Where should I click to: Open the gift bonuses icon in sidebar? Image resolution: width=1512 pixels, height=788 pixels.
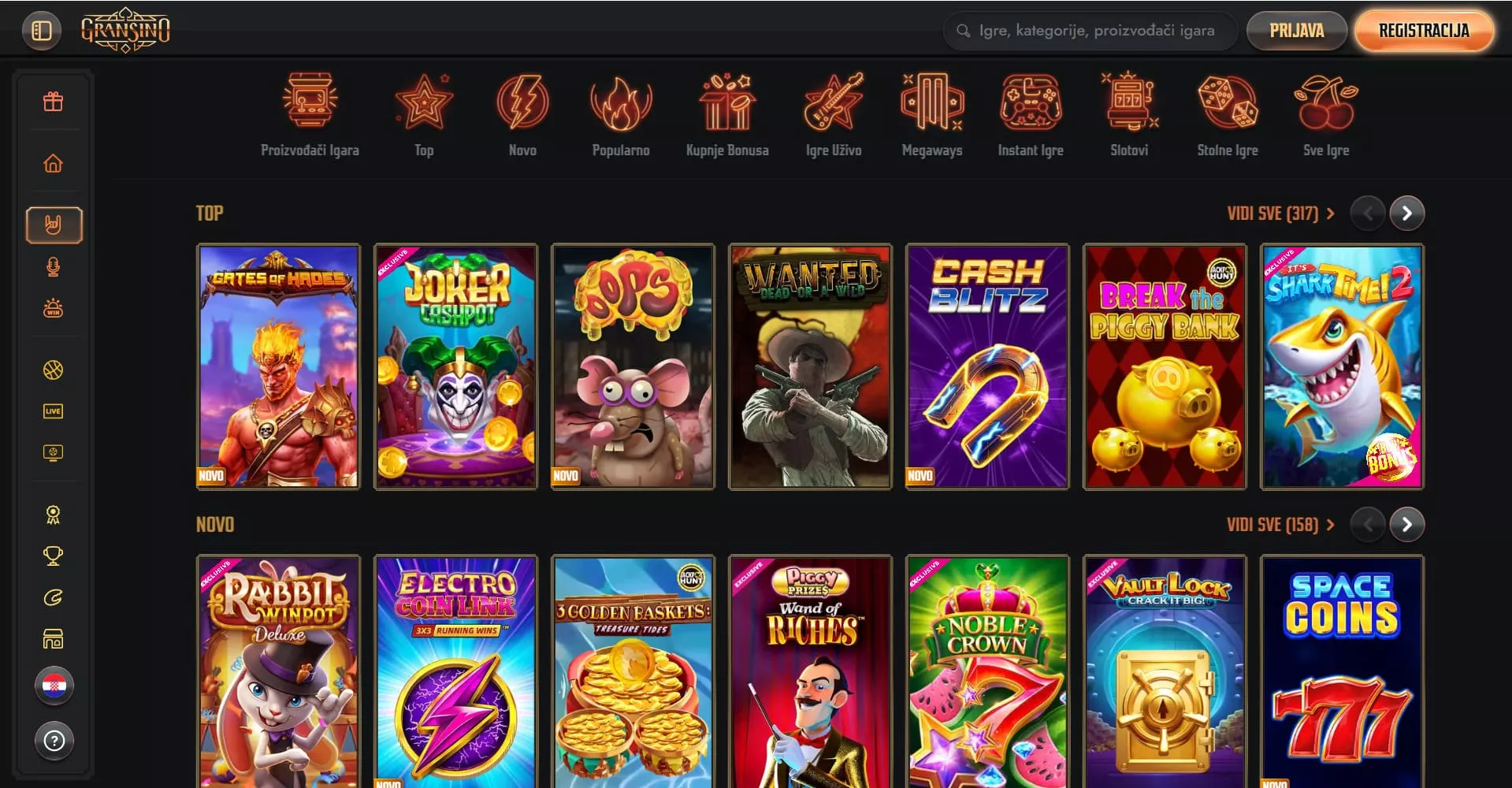tap(53, 102)
